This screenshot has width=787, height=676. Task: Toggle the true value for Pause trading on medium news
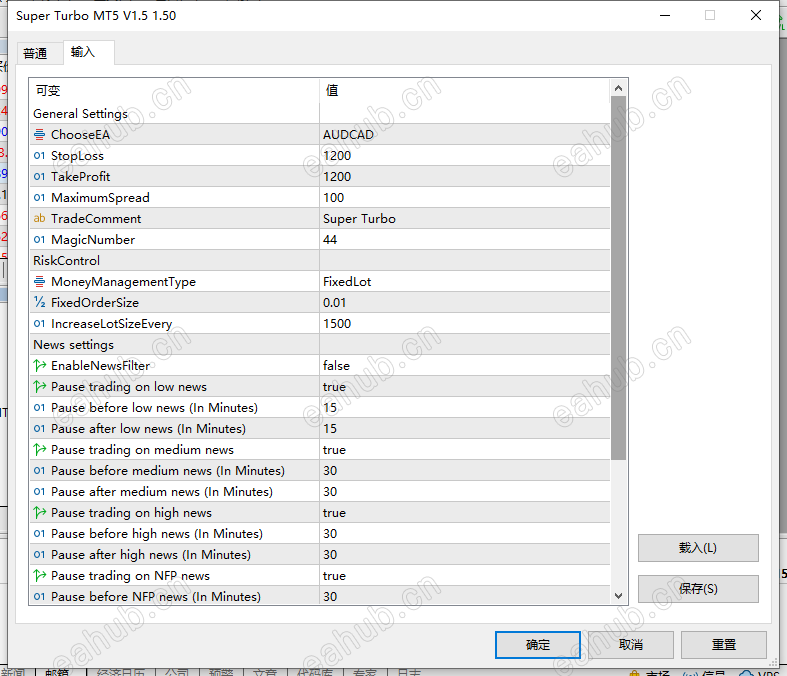pyautogui.click(x=465, y=450)
